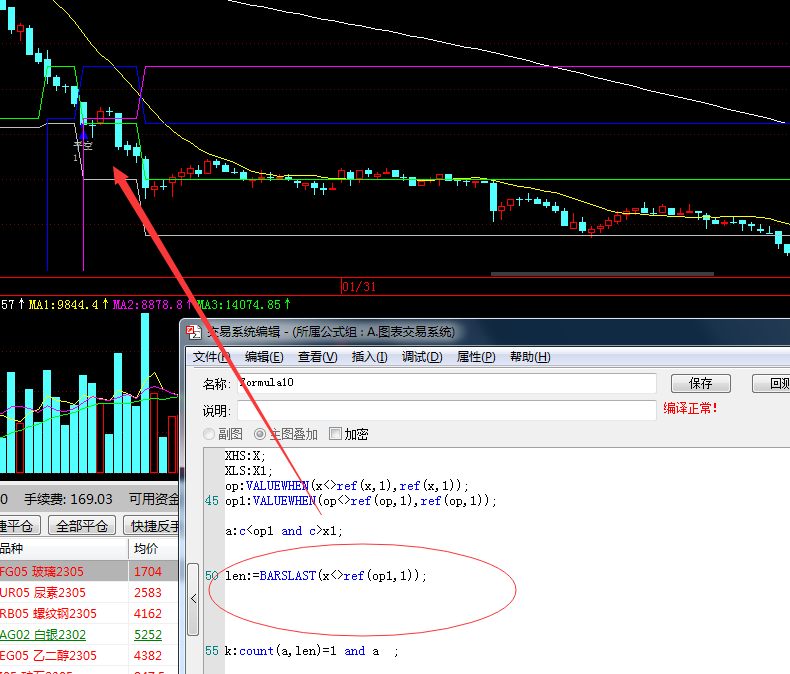The image size is (790, 674).
Task: Select the RB05 螺纹钢2305 row
Action: click(89, 614)
